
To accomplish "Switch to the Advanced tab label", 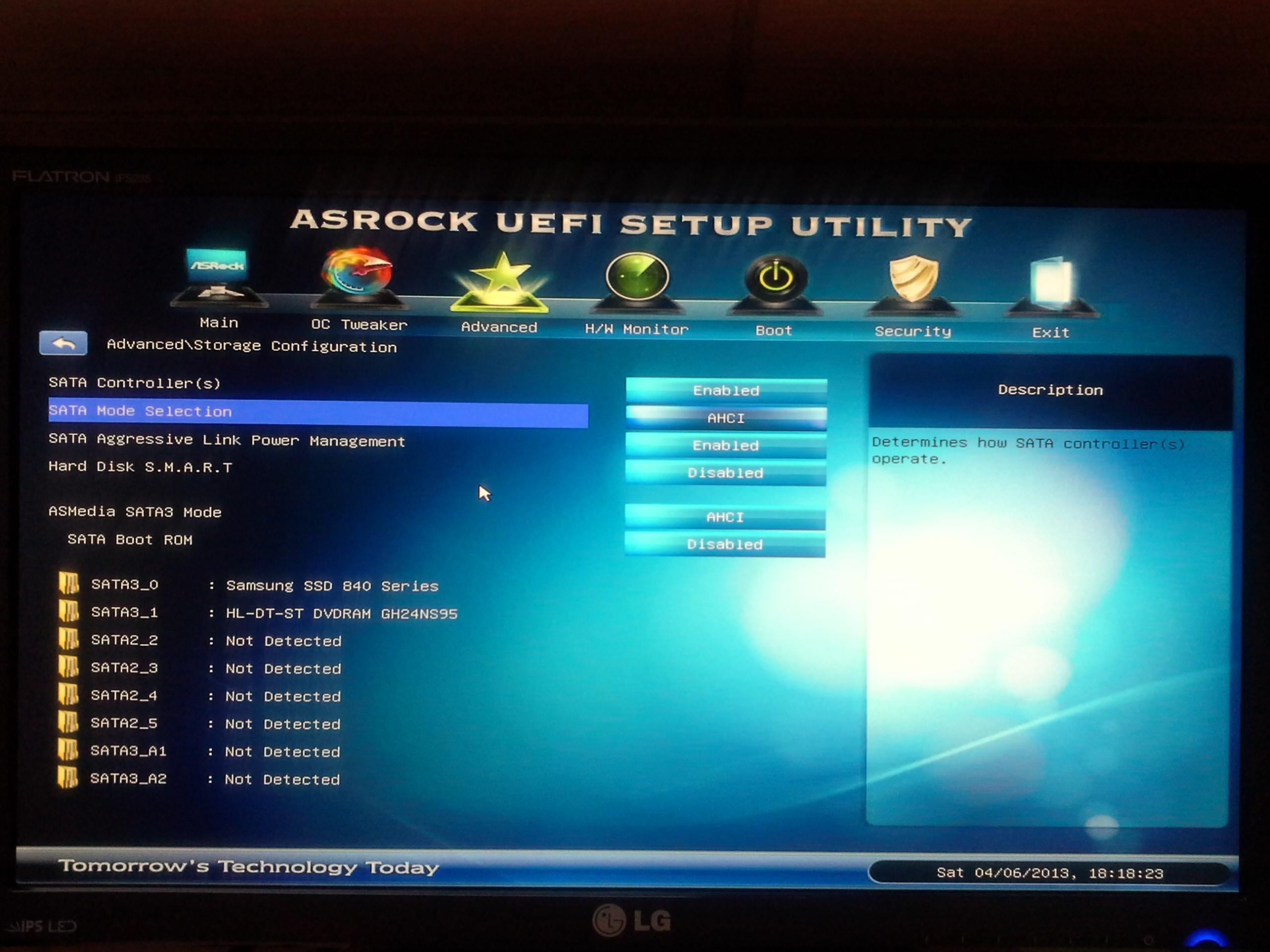I will coord(499,327).
